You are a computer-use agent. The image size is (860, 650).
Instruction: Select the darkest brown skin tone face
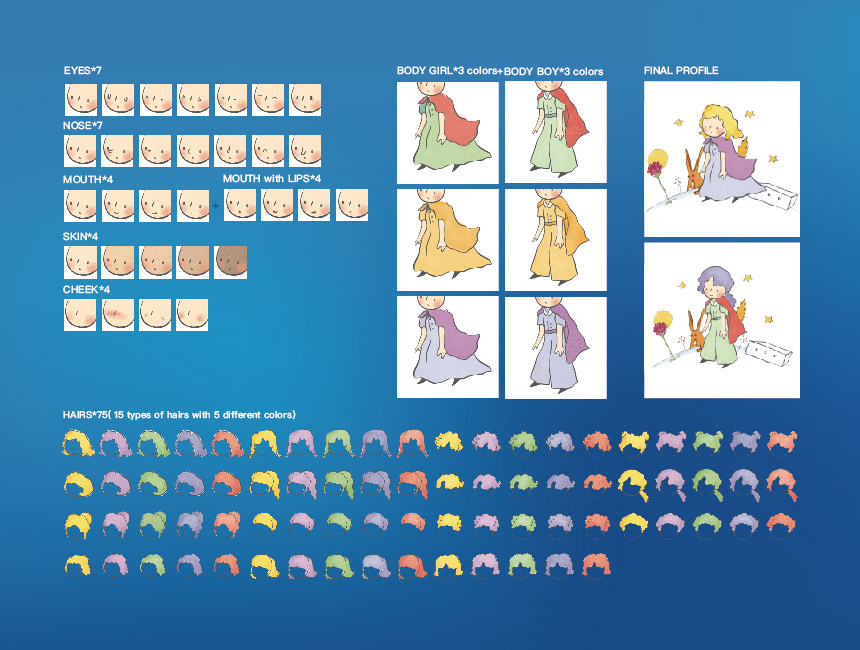click(230, 262)
